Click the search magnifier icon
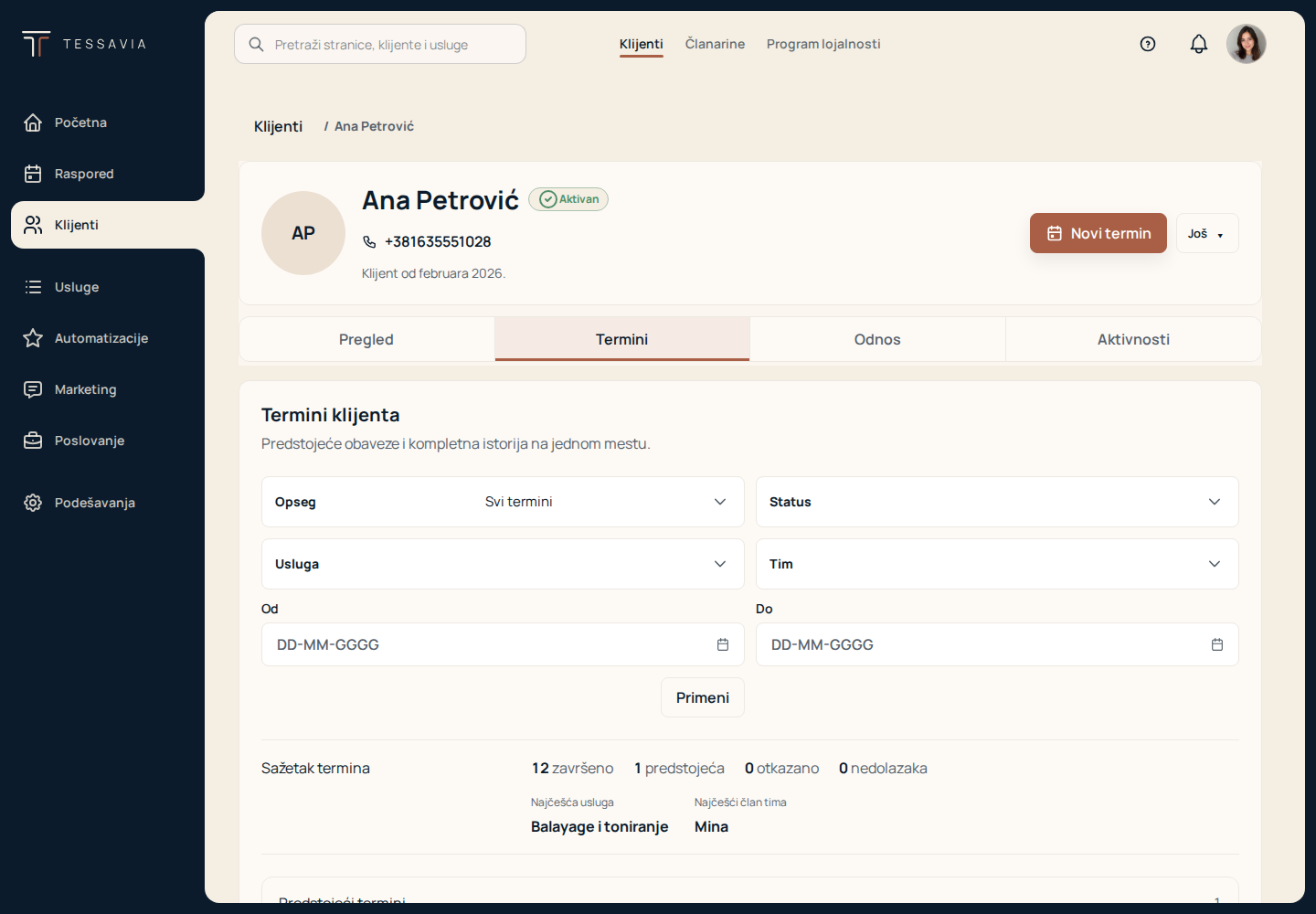Image resolution: width=1316 pixels, height=914 pixels. [x=257, y=44]
